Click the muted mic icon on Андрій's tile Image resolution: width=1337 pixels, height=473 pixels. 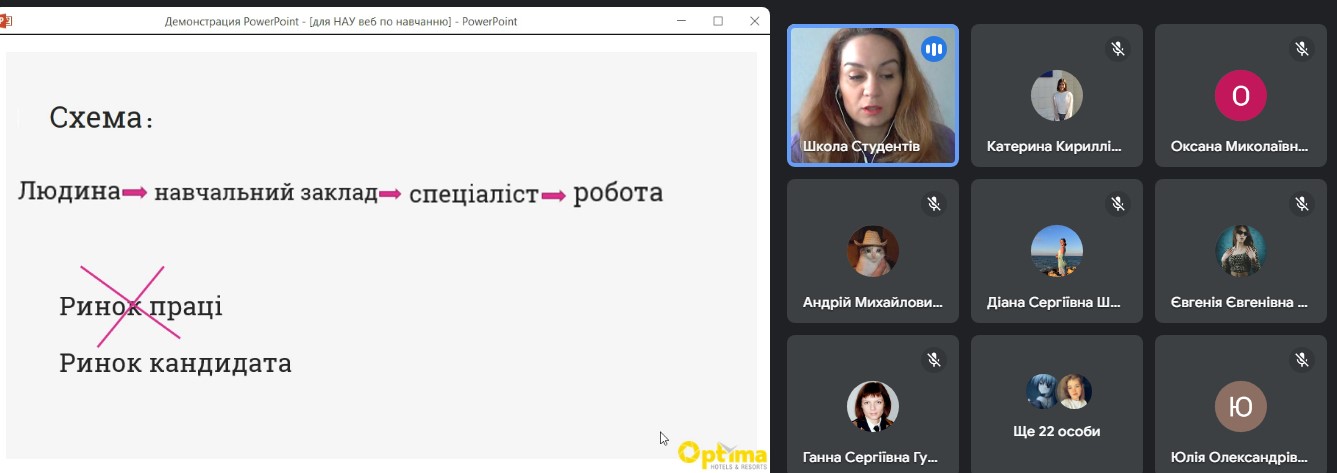tap(933, 204)
